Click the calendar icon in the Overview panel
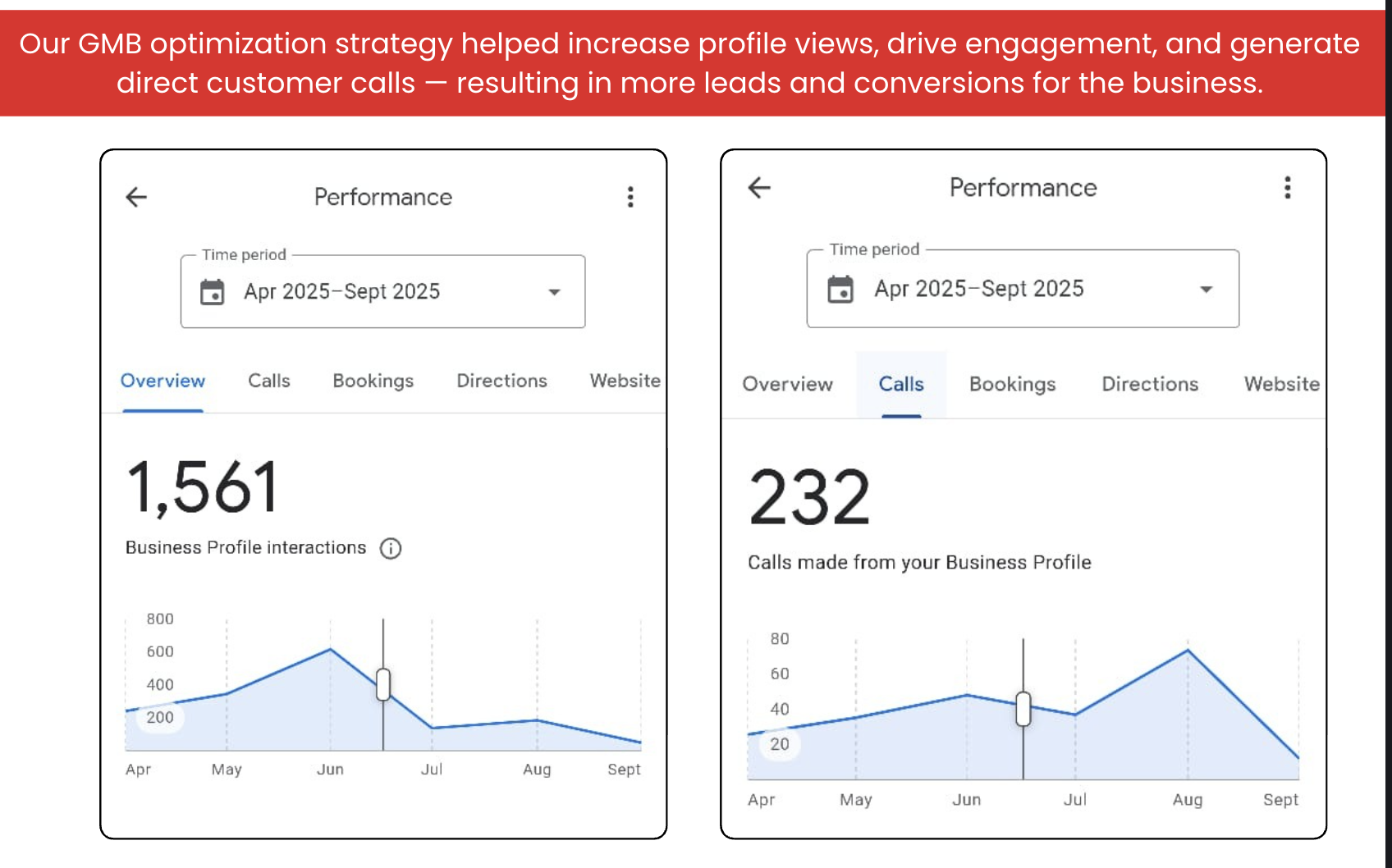This screenshot has height=868, width=1392. point(213,292)
